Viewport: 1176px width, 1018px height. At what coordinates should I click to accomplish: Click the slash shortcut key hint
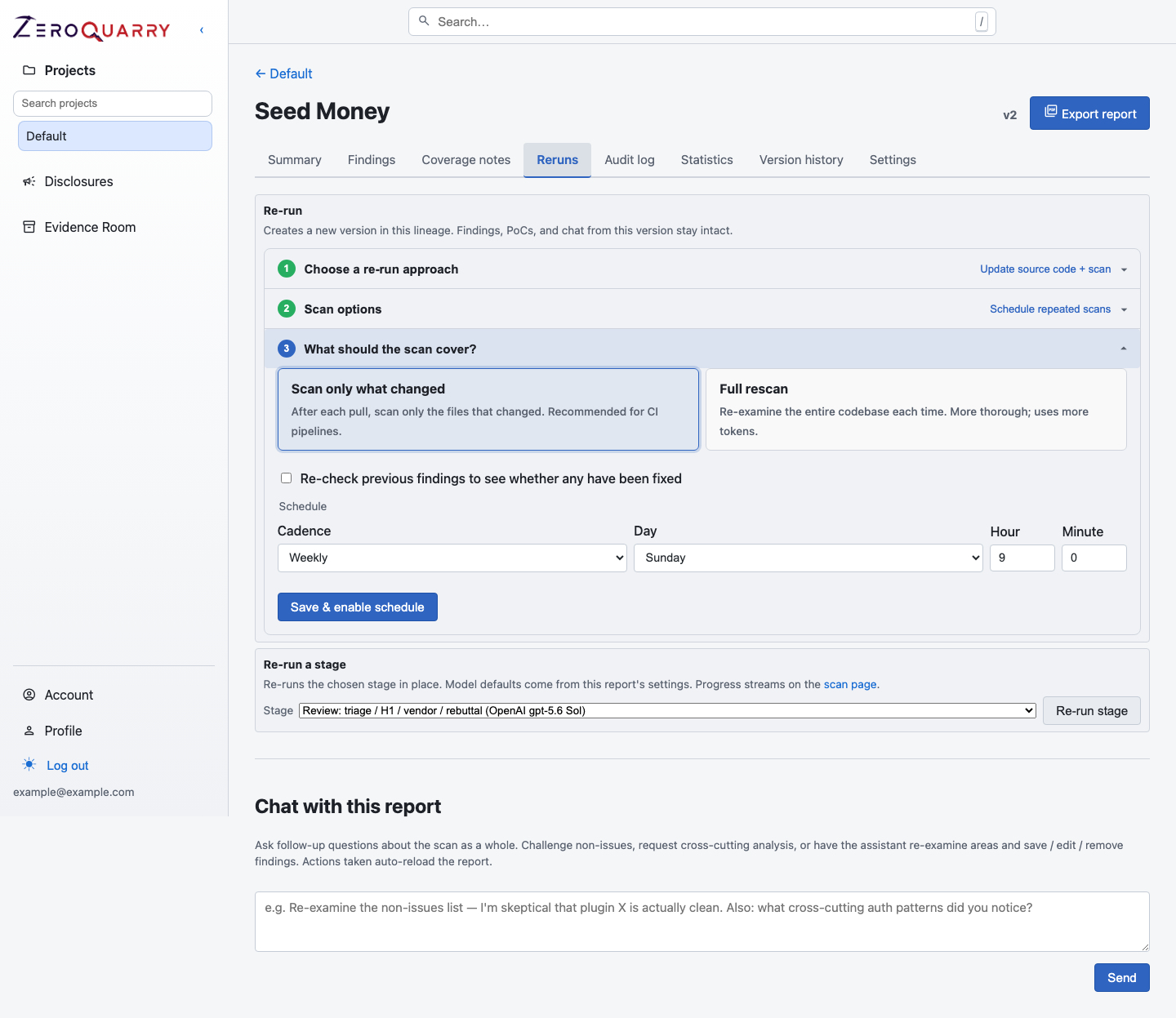pos(982,22)
